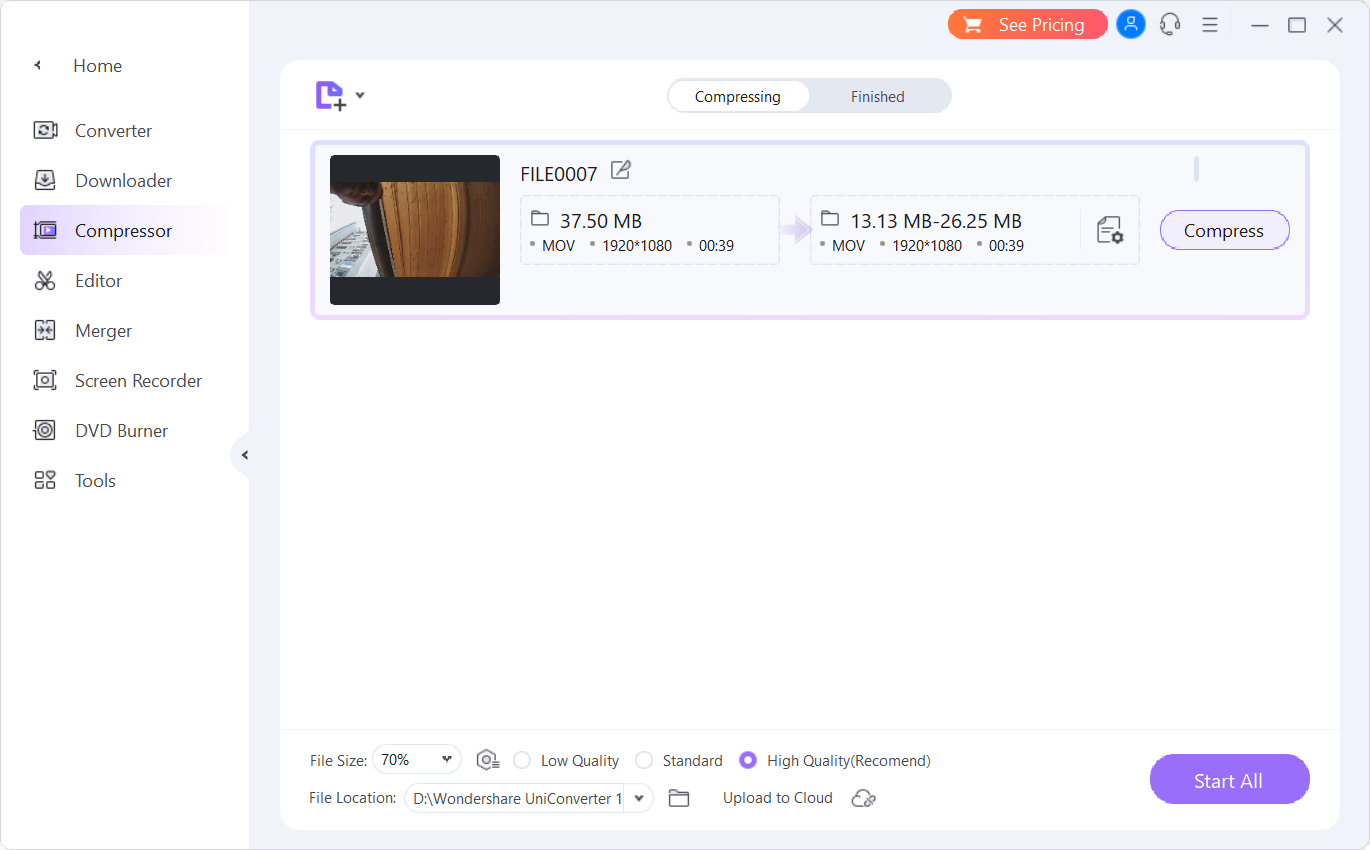Click the Downloader sidebar icon

pos(45,181)
